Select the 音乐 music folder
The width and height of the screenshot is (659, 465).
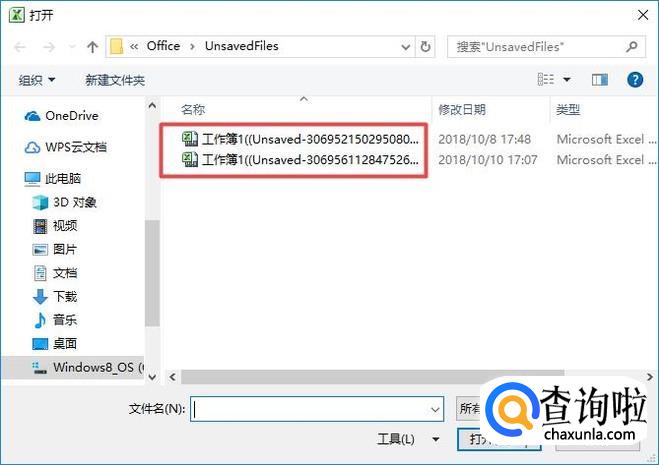(55, 320)
